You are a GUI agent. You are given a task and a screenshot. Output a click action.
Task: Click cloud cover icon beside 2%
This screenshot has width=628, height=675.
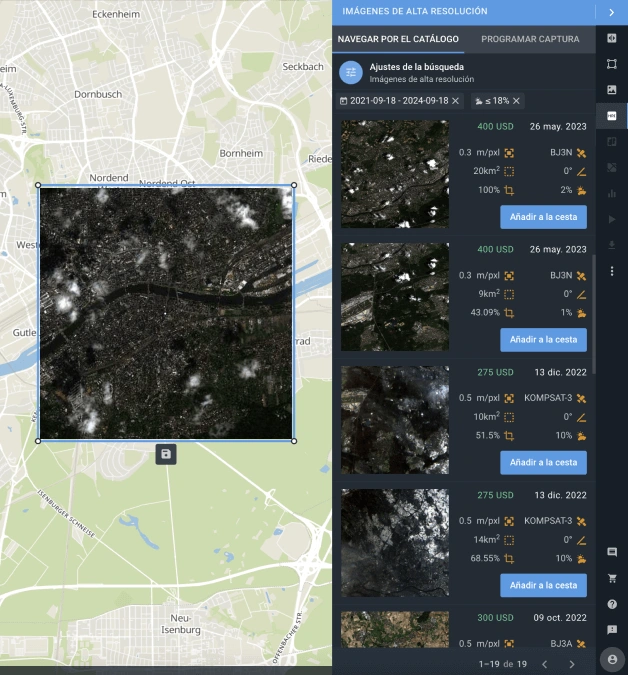581,190
